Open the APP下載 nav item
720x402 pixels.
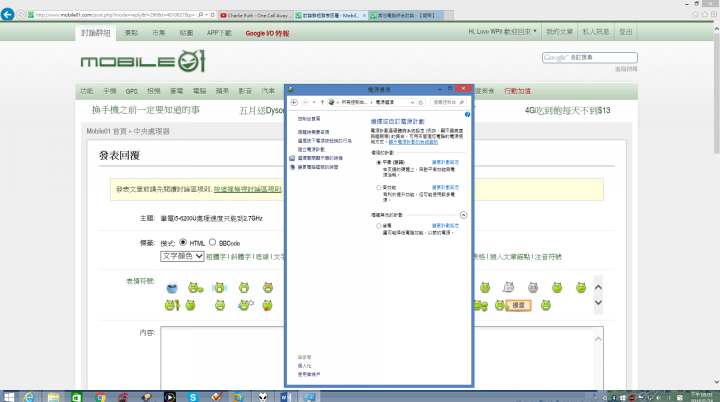pos(219,33)
